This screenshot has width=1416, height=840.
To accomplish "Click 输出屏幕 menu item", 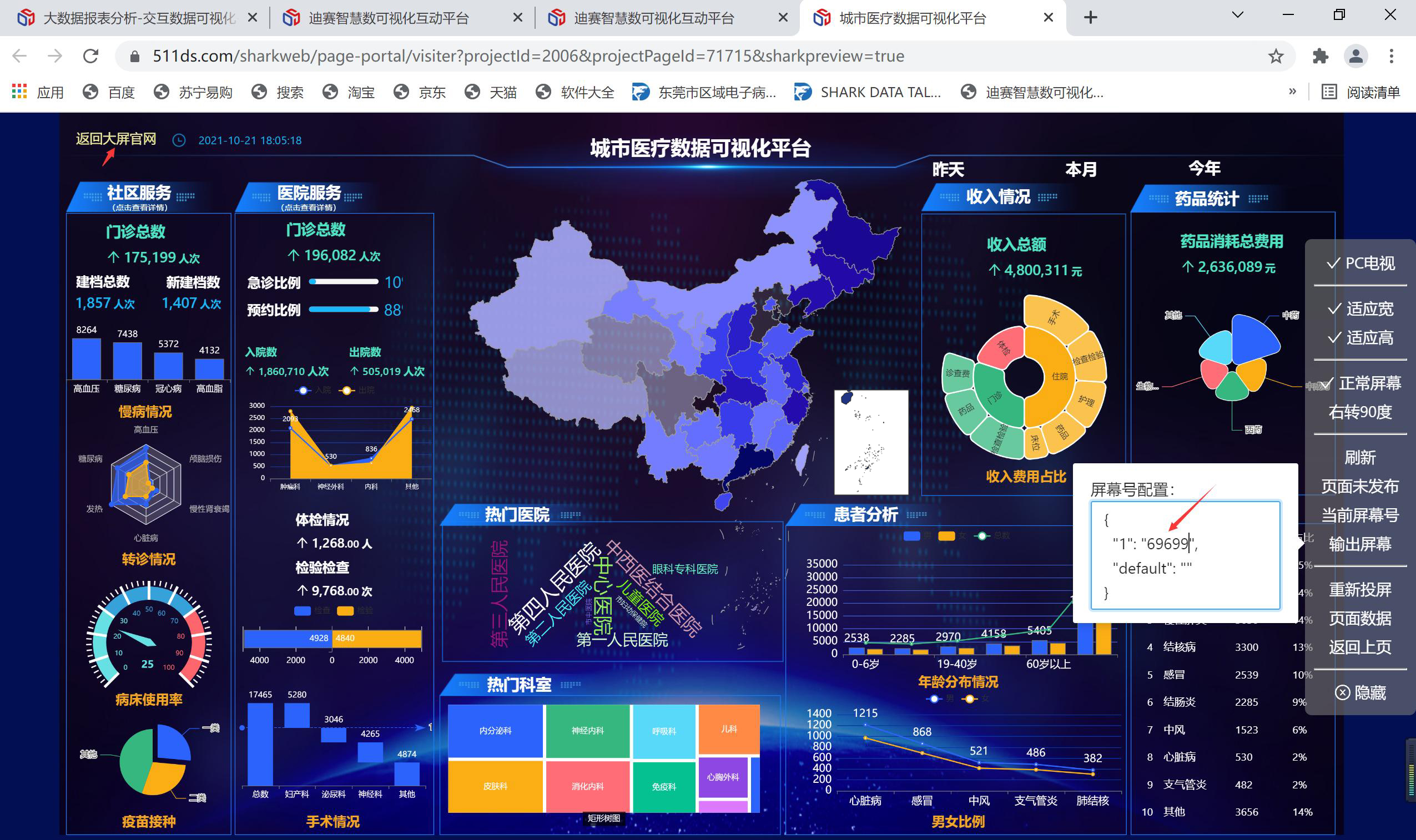I will [1360, 544].
